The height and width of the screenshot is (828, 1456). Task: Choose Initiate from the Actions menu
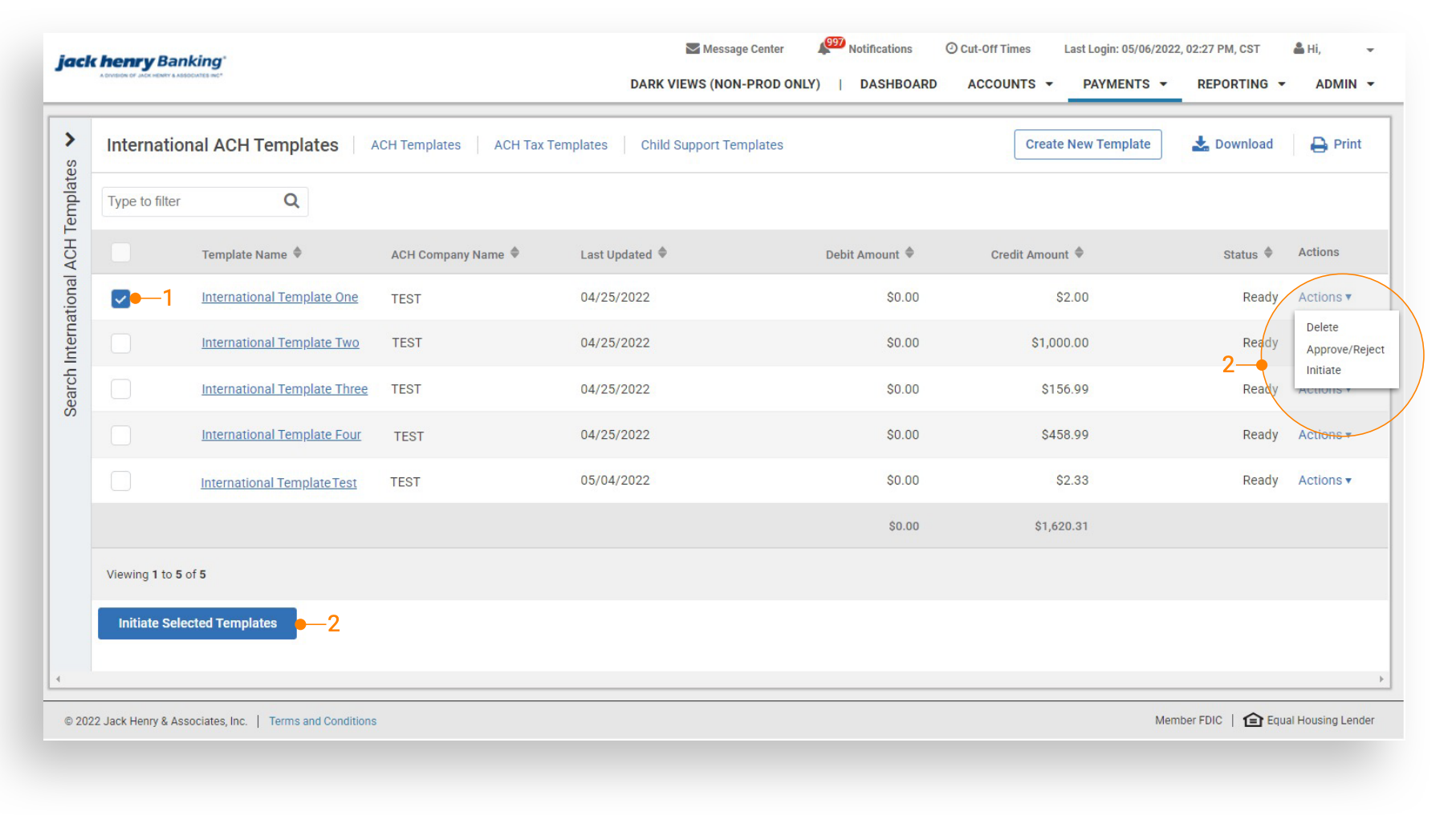click(x=1324, y=371)
